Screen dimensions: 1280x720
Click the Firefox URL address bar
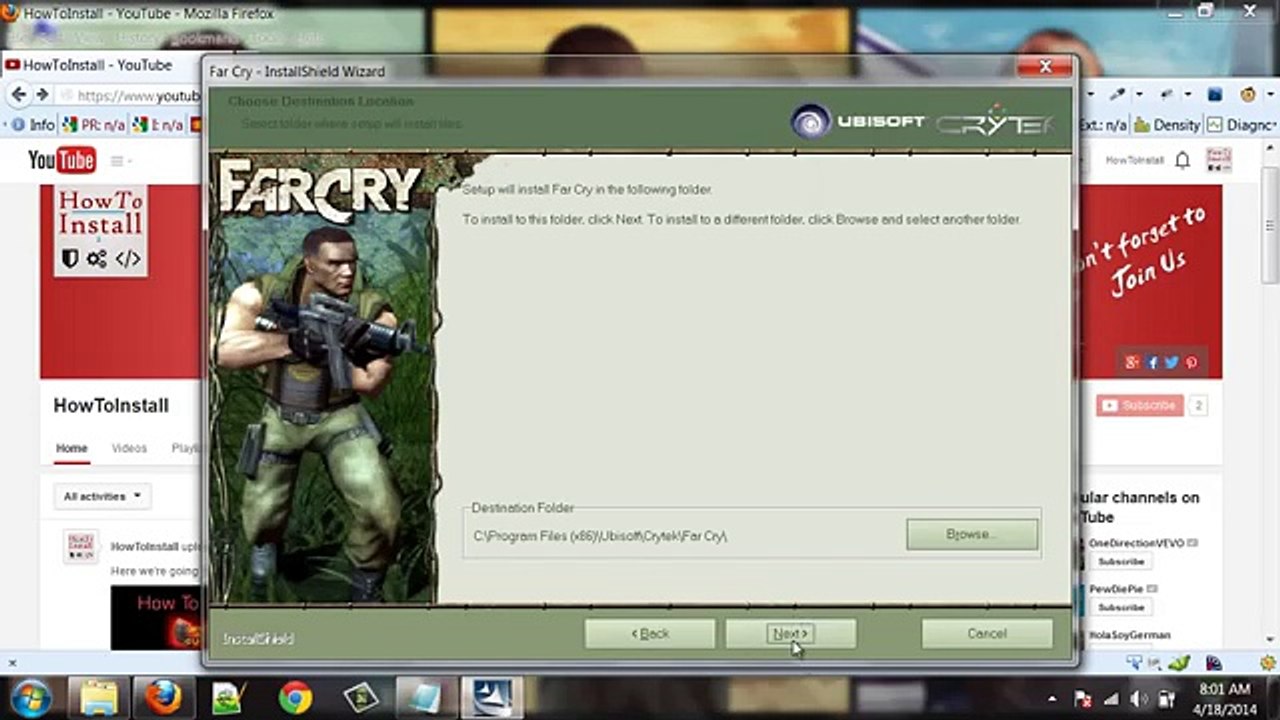tap(130, 96)
